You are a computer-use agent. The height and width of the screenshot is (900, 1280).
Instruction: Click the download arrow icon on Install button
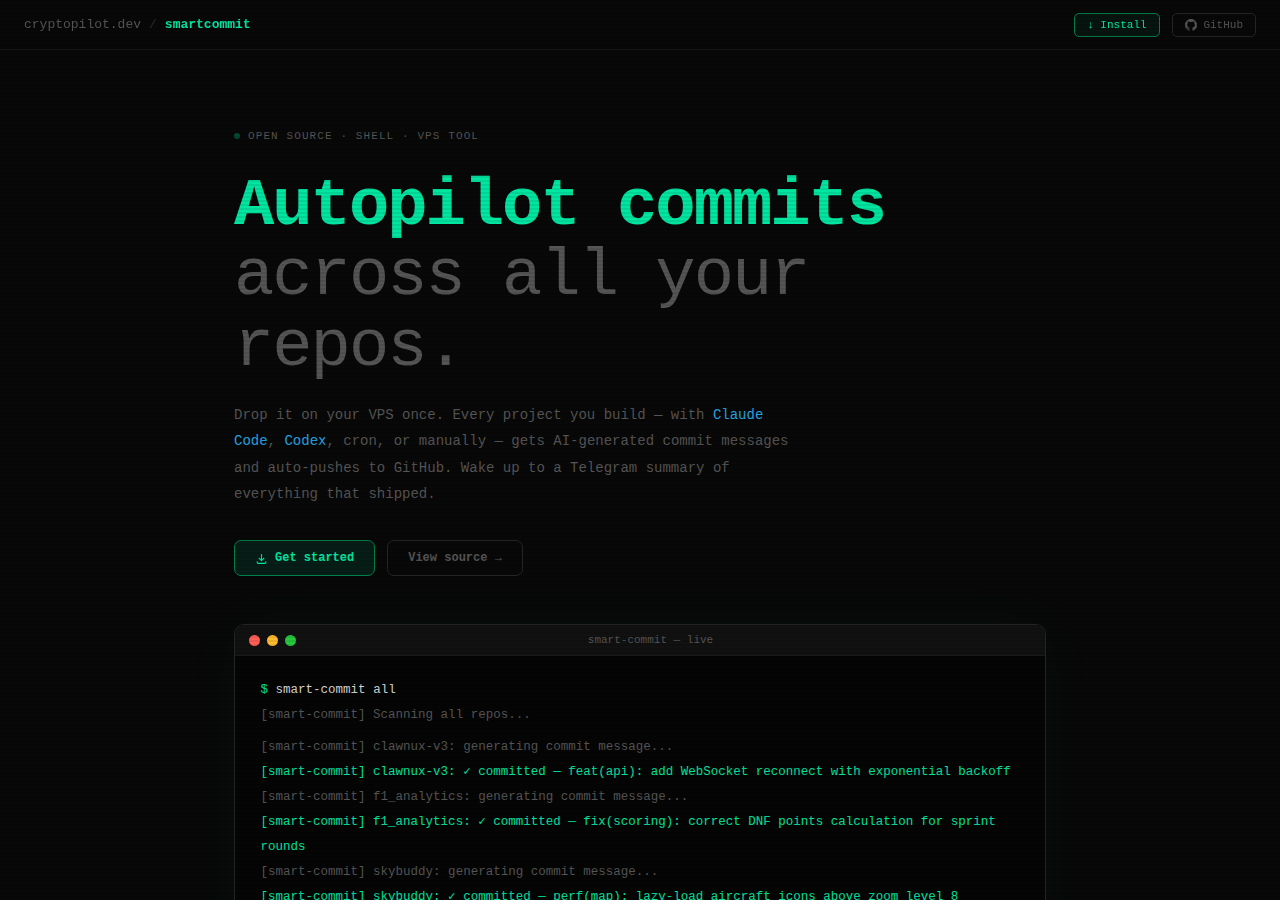(1093, 24)
